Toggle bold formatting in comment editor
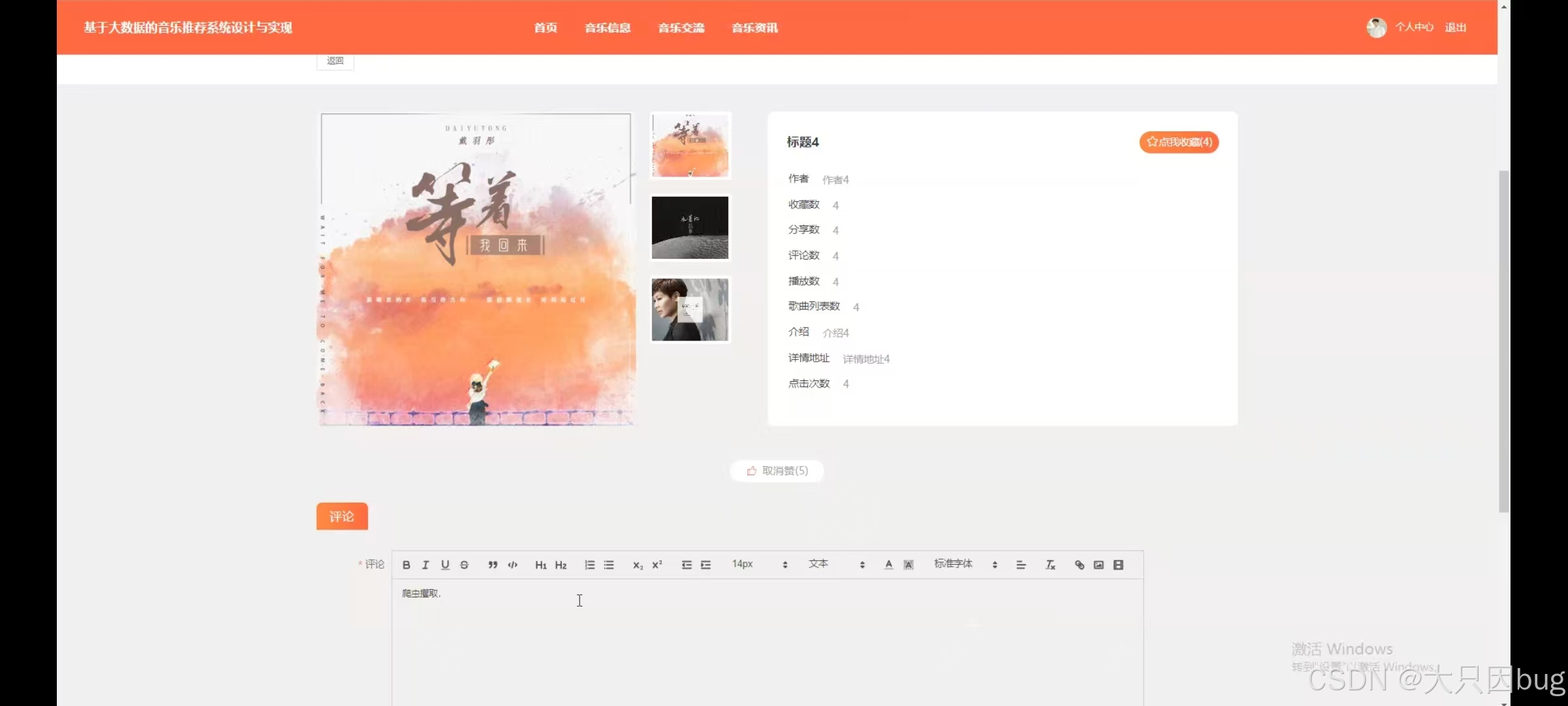The image size is (1568, 706). click(406, 565)
